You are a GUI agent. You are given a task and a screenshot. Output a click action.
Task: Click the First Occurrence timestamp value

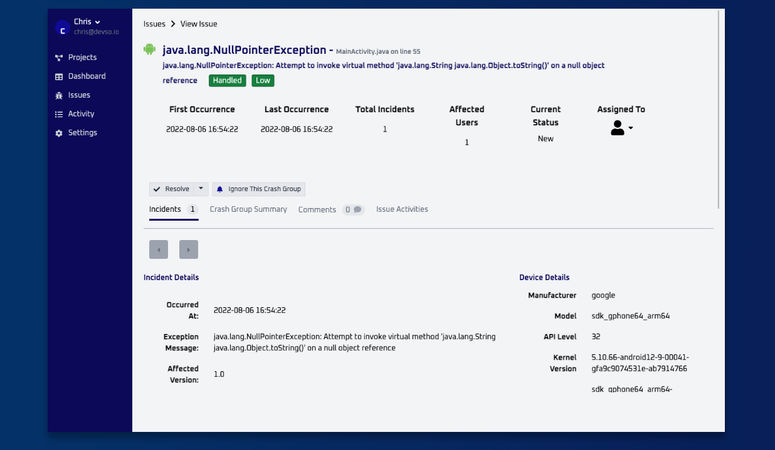pos(202,130)
